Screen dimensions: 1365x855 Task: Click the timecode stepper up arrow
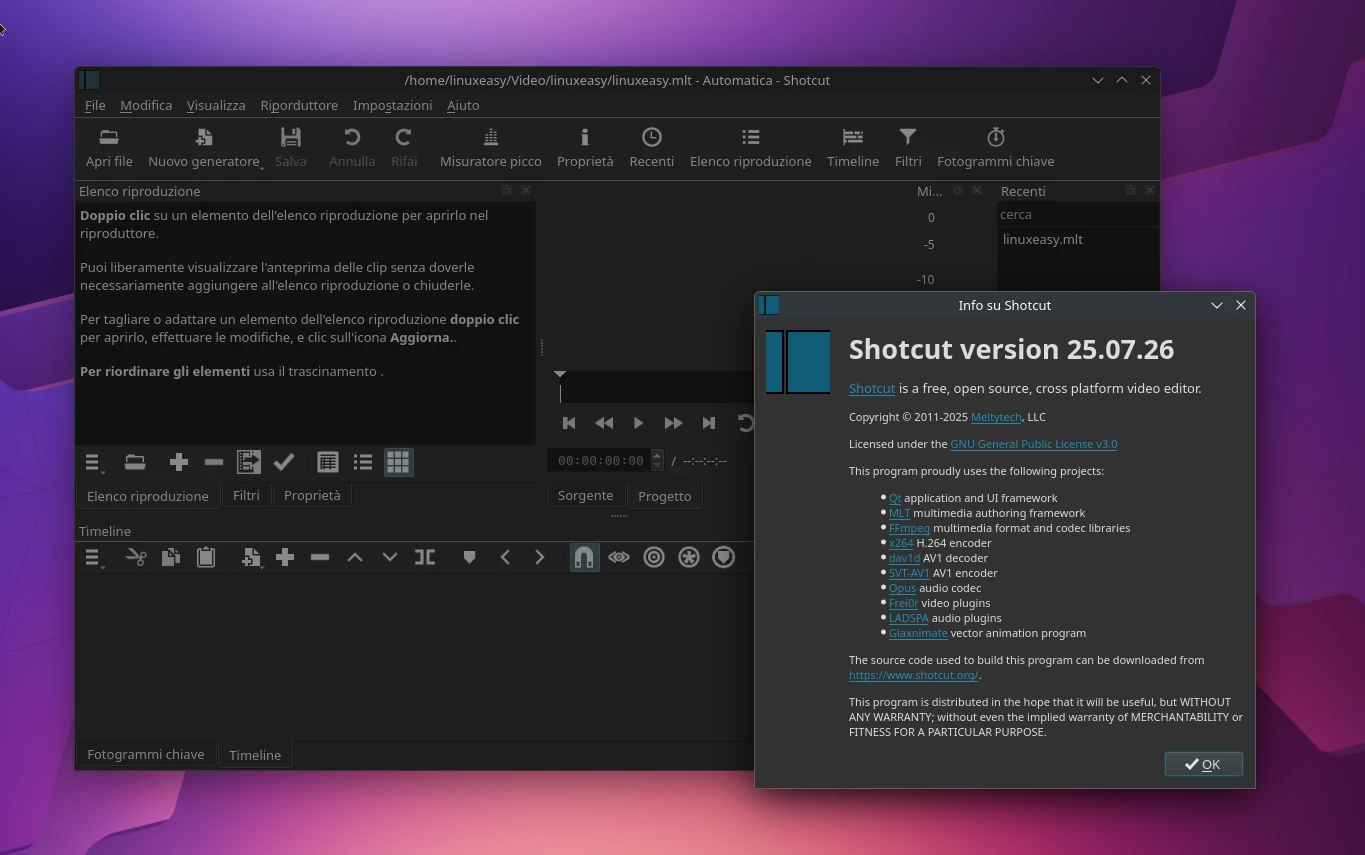click(657, 455)
